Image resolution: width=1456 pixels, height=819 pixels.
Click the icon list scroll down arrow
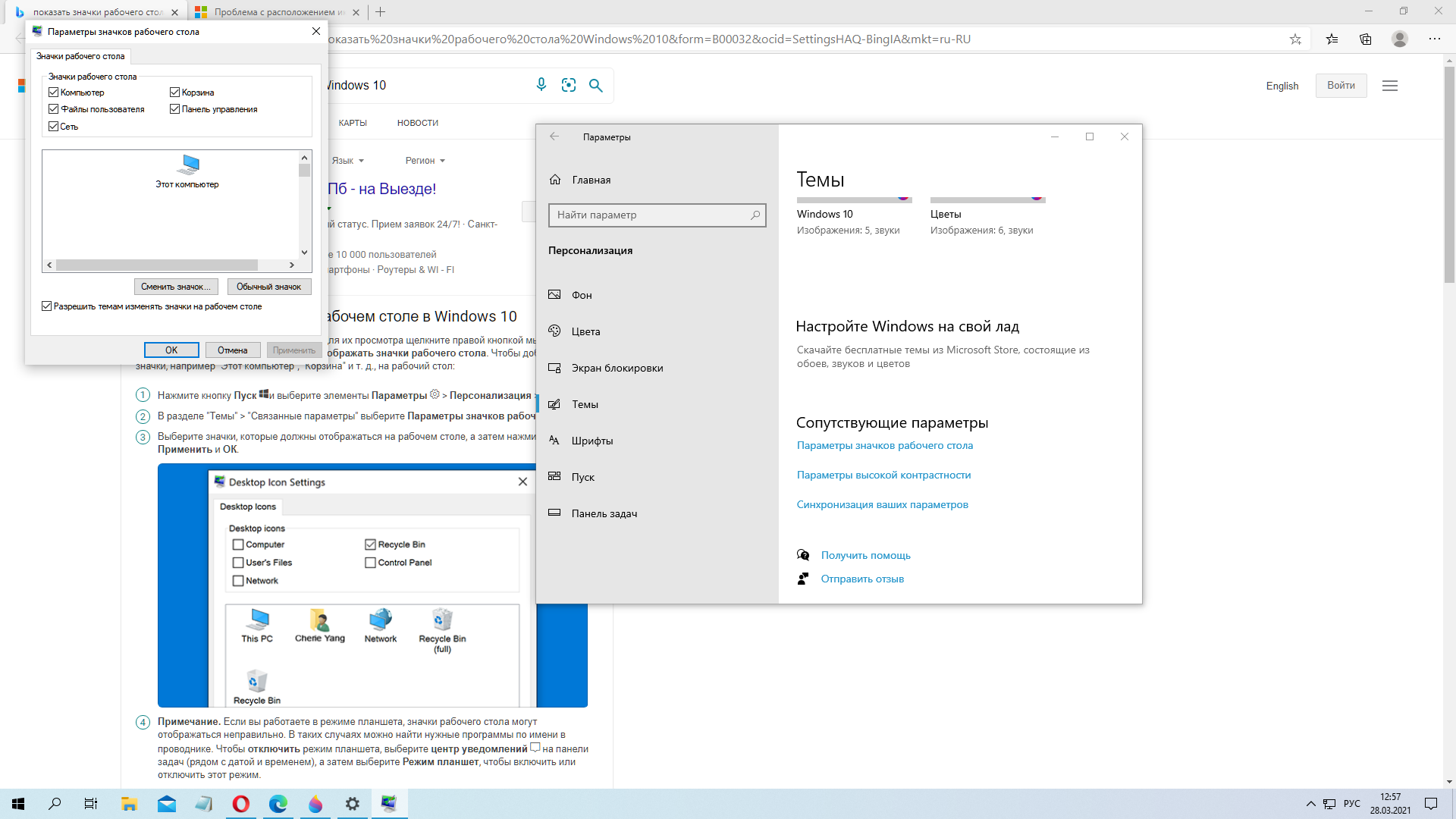304,253
